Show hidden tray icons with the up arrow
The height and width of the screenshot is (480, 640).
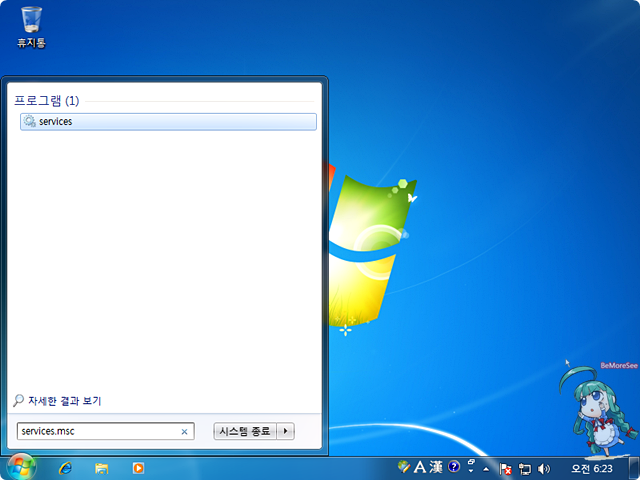coord(487,468)
